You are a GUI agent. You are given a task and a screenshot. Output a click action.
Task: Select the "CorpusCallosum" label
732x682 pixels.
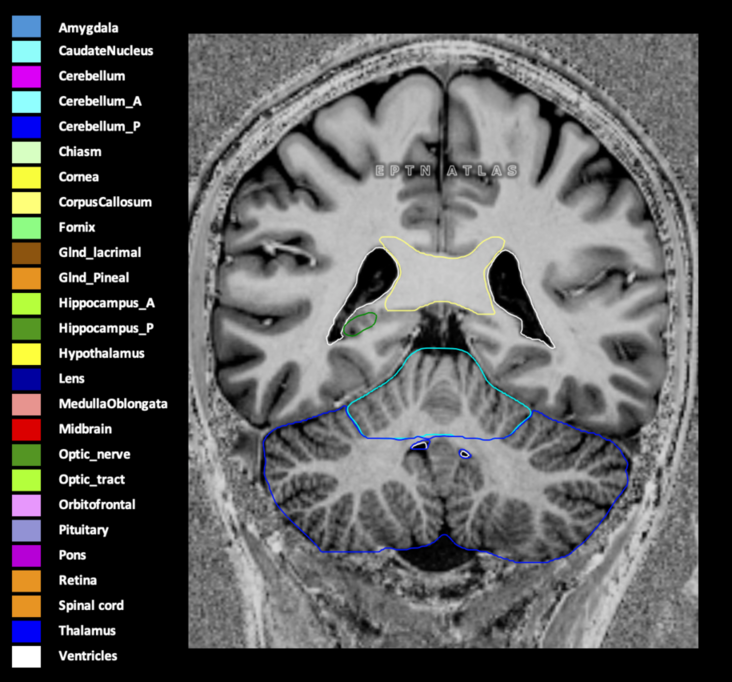tap(106, 202)
